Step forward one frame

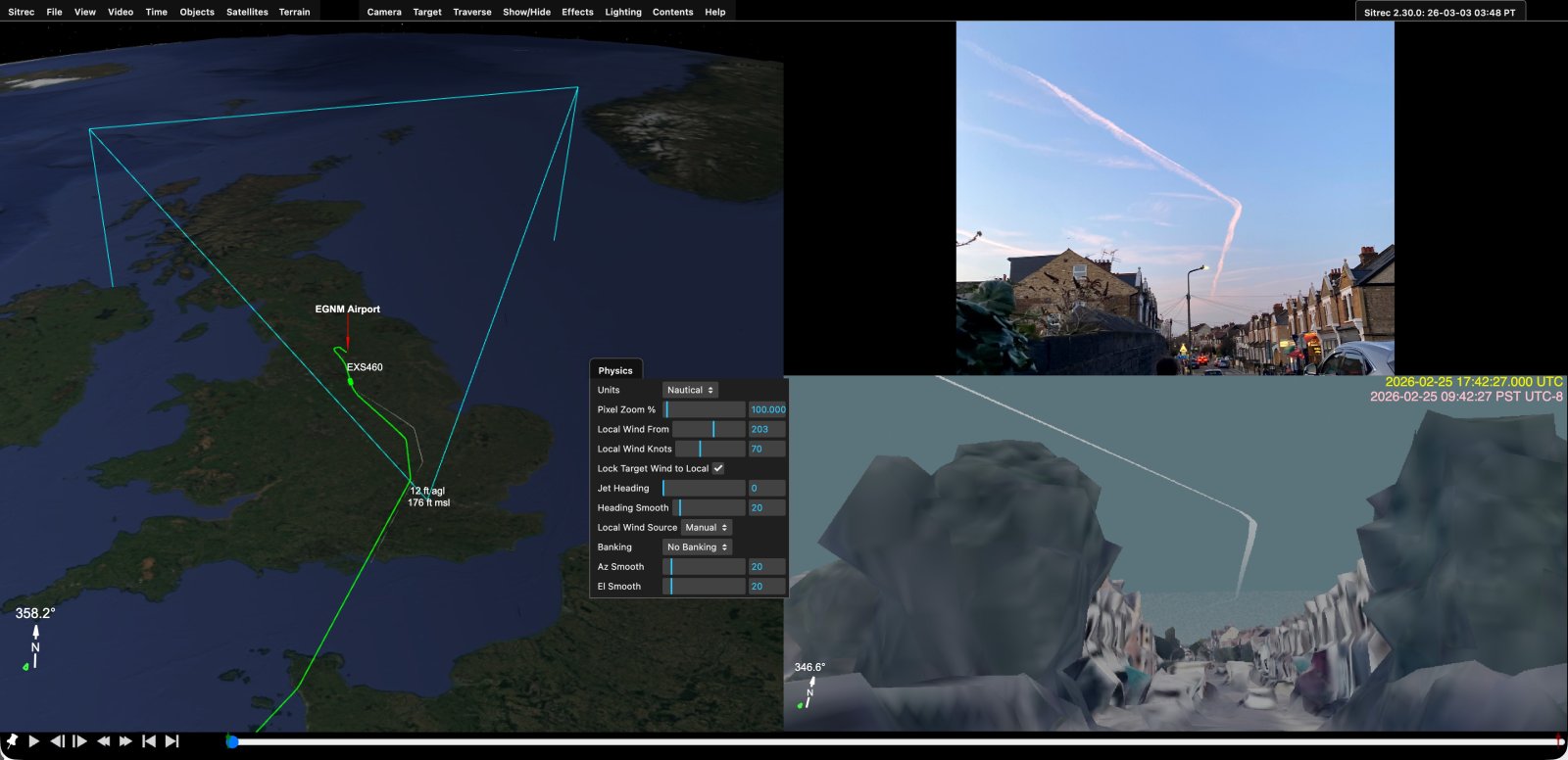(x=80, y=741)
